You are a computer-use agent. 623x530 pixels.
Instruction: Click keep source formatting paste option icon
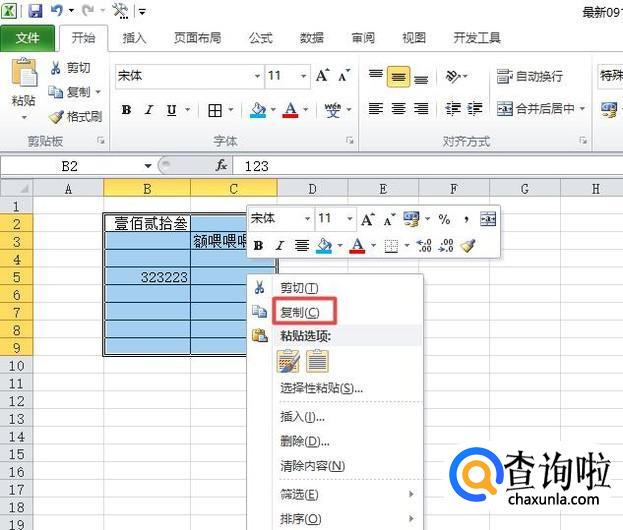[288, 361]
